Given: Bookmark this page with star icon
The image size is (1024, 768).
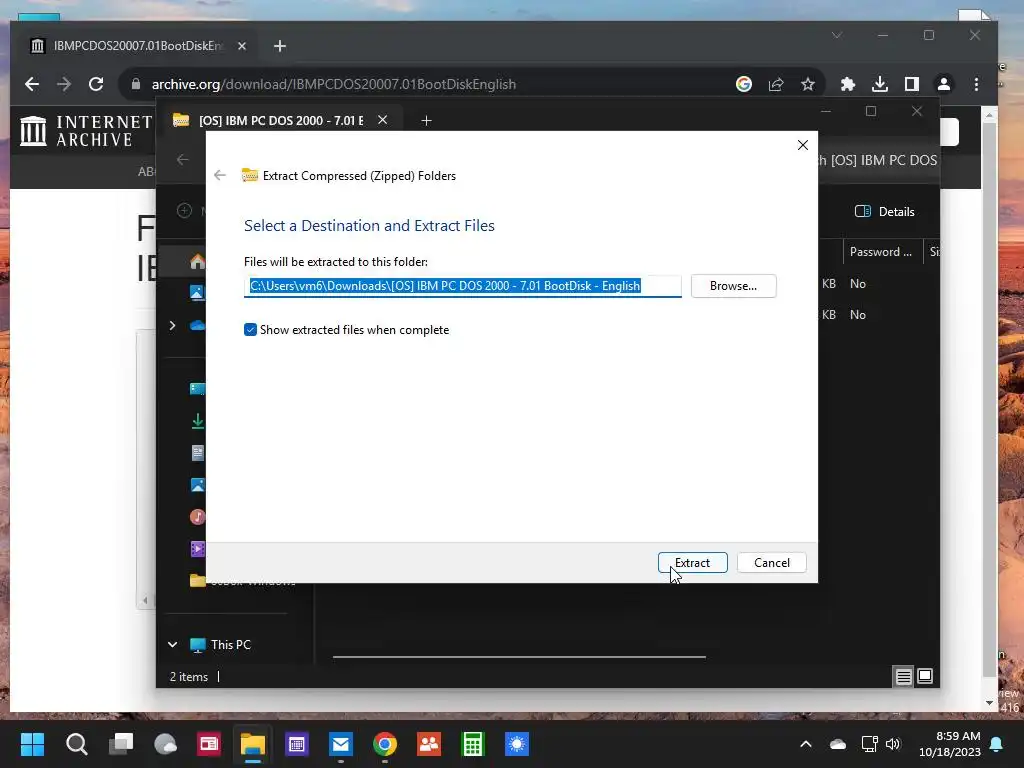Looking at the screenshot, I should [x=808, y=84].
